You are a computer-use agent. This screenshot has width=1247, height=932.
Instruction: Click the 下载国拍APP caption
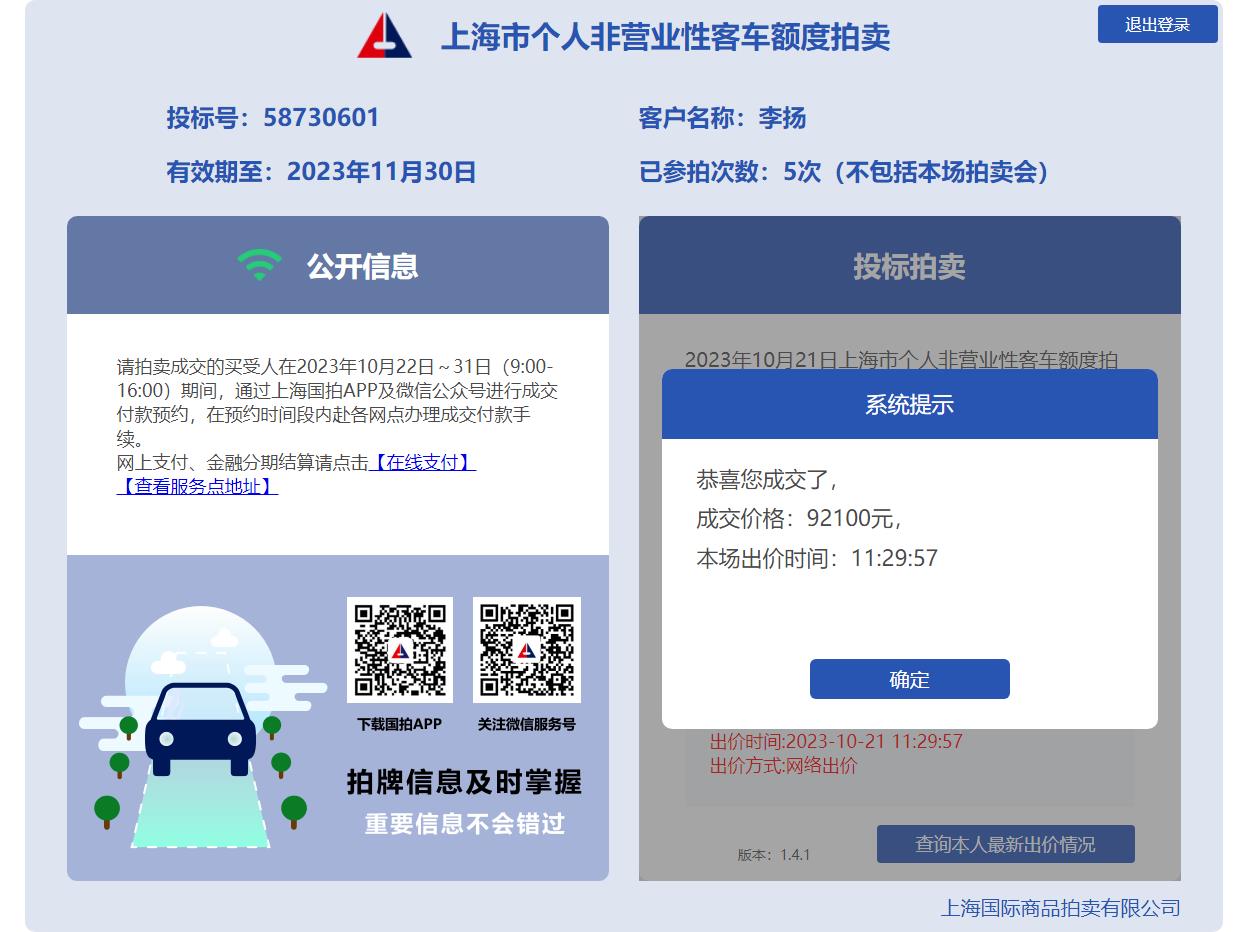pos(399,724)
